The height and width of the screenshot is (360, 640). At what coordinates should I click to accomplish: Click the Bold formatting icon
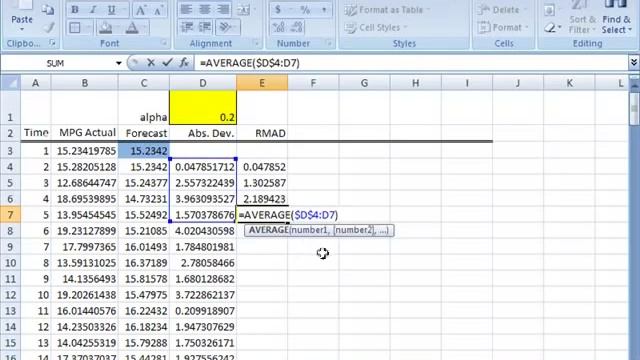click(x=75, y=10)
